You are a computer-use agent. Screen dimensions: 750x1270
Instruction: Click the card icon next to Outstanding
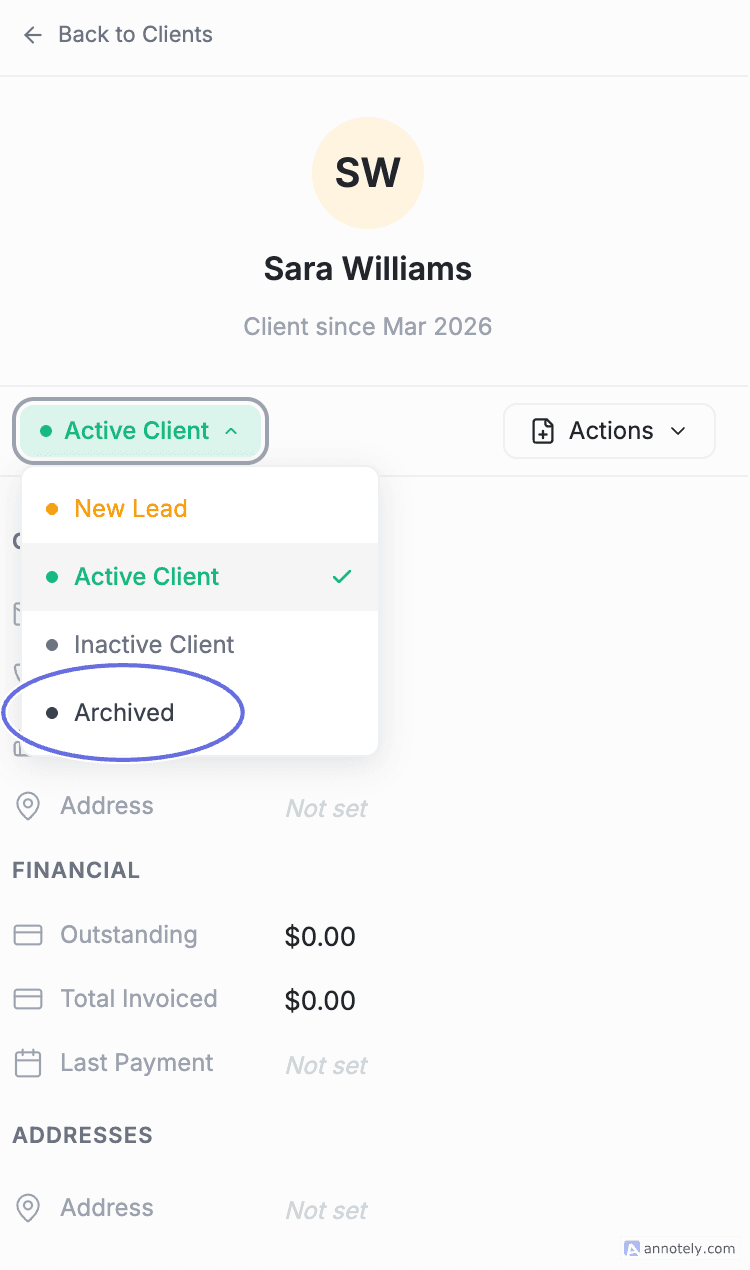(27, 935)
